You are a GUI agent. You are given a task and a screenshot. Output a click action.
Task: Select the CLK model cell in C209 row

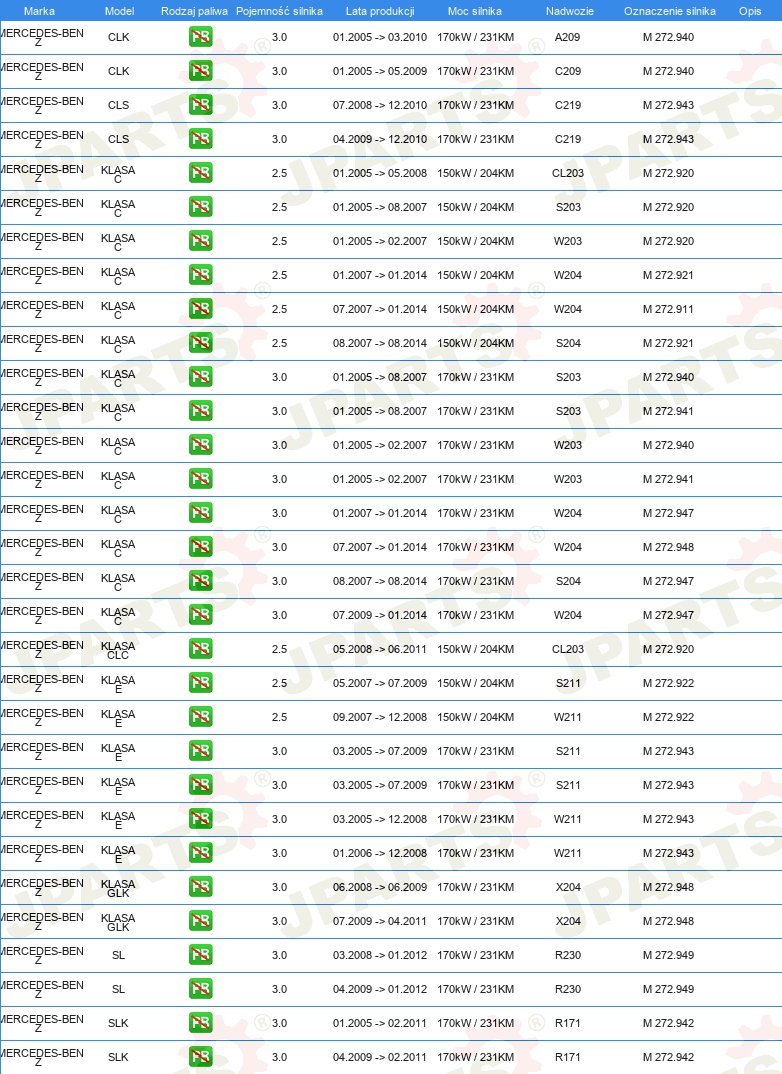118,71
